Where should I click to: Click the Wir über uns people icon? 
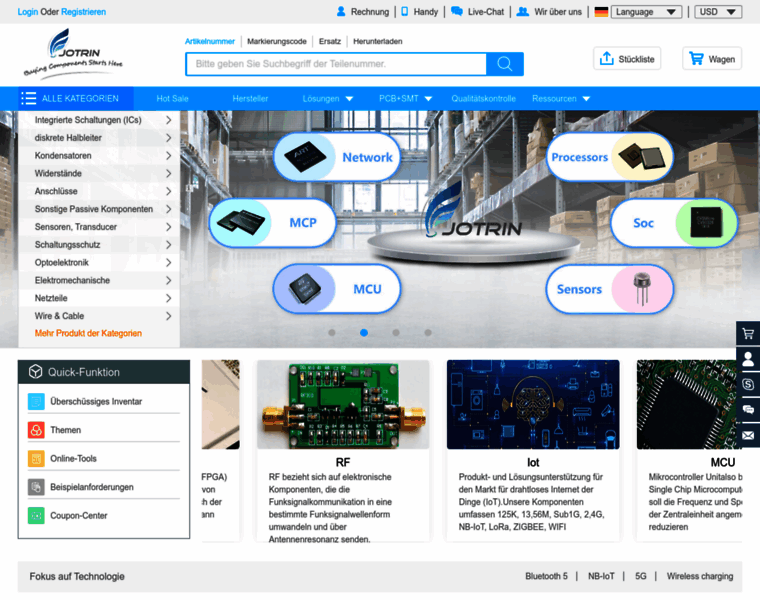pos(522,11)
